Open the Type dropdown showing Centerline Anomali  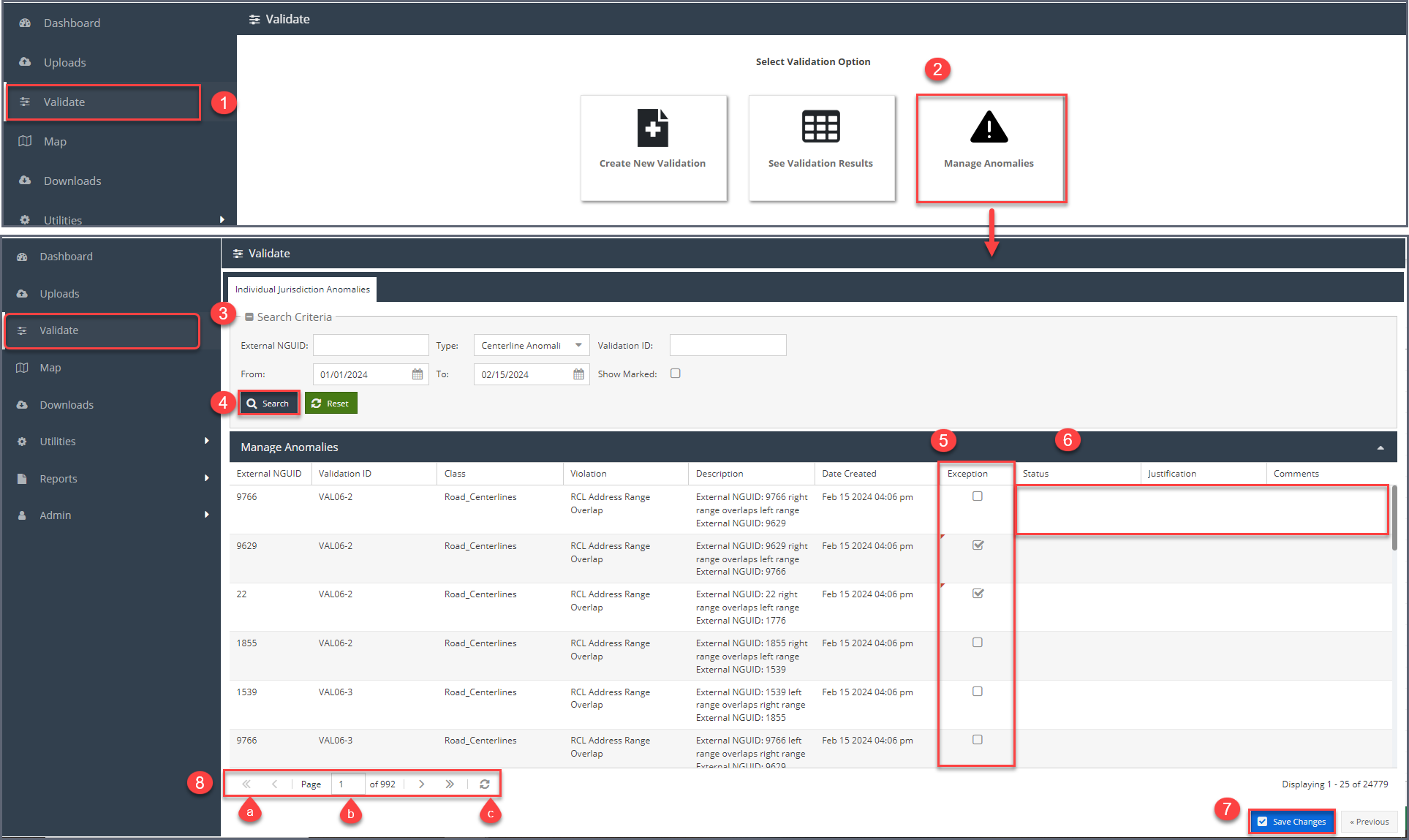tap(531, 345)
